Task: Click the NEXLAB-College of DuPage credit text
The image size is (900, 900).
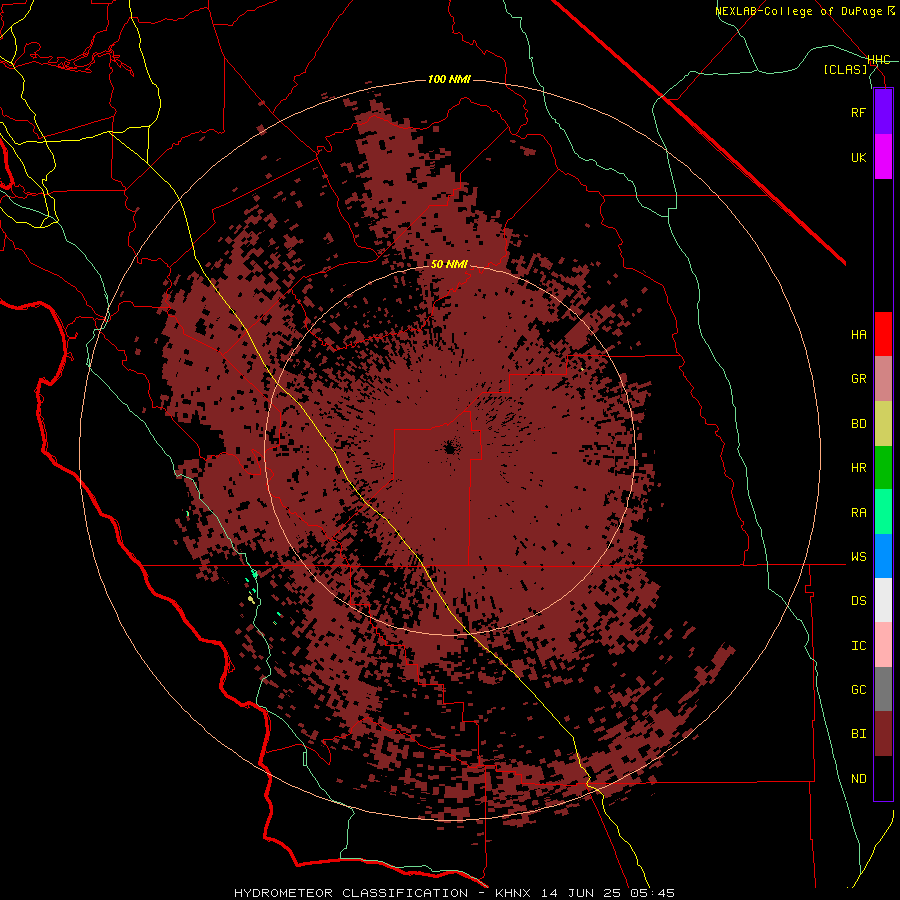Action: (800, 11)
